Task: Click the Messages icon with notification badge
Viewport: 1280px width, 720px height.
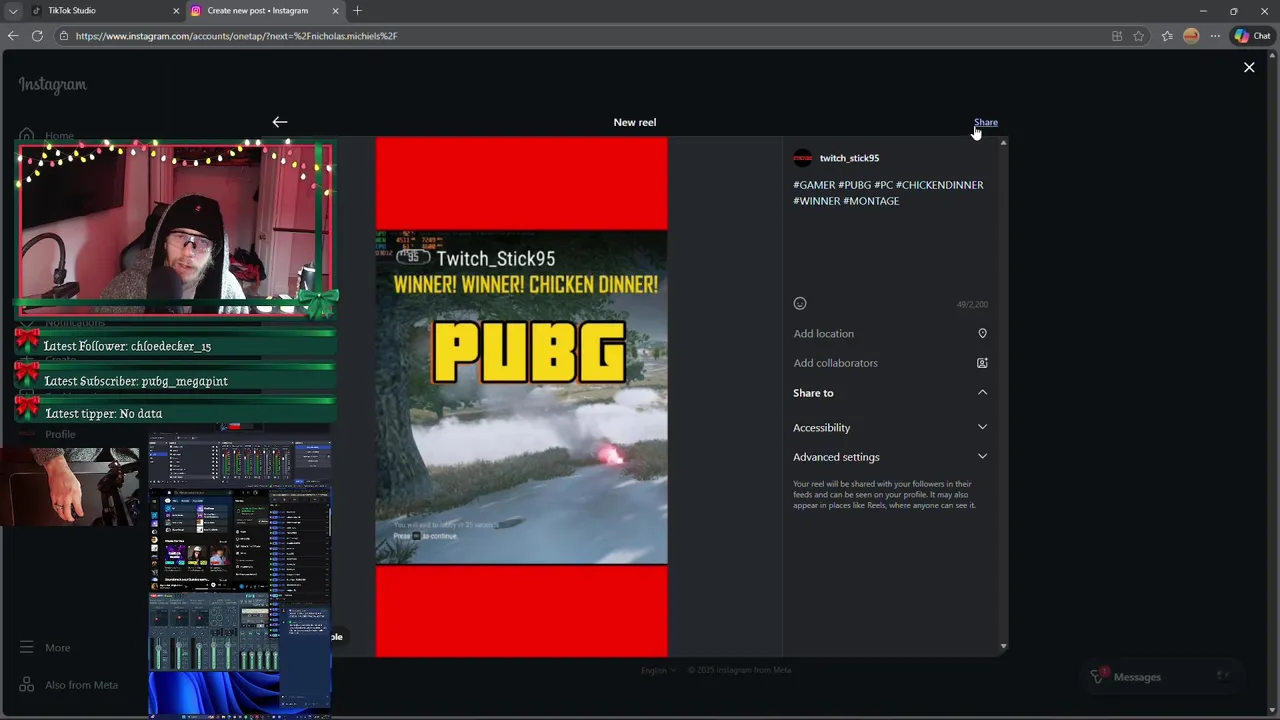Action: click(x=1098, y=677)
